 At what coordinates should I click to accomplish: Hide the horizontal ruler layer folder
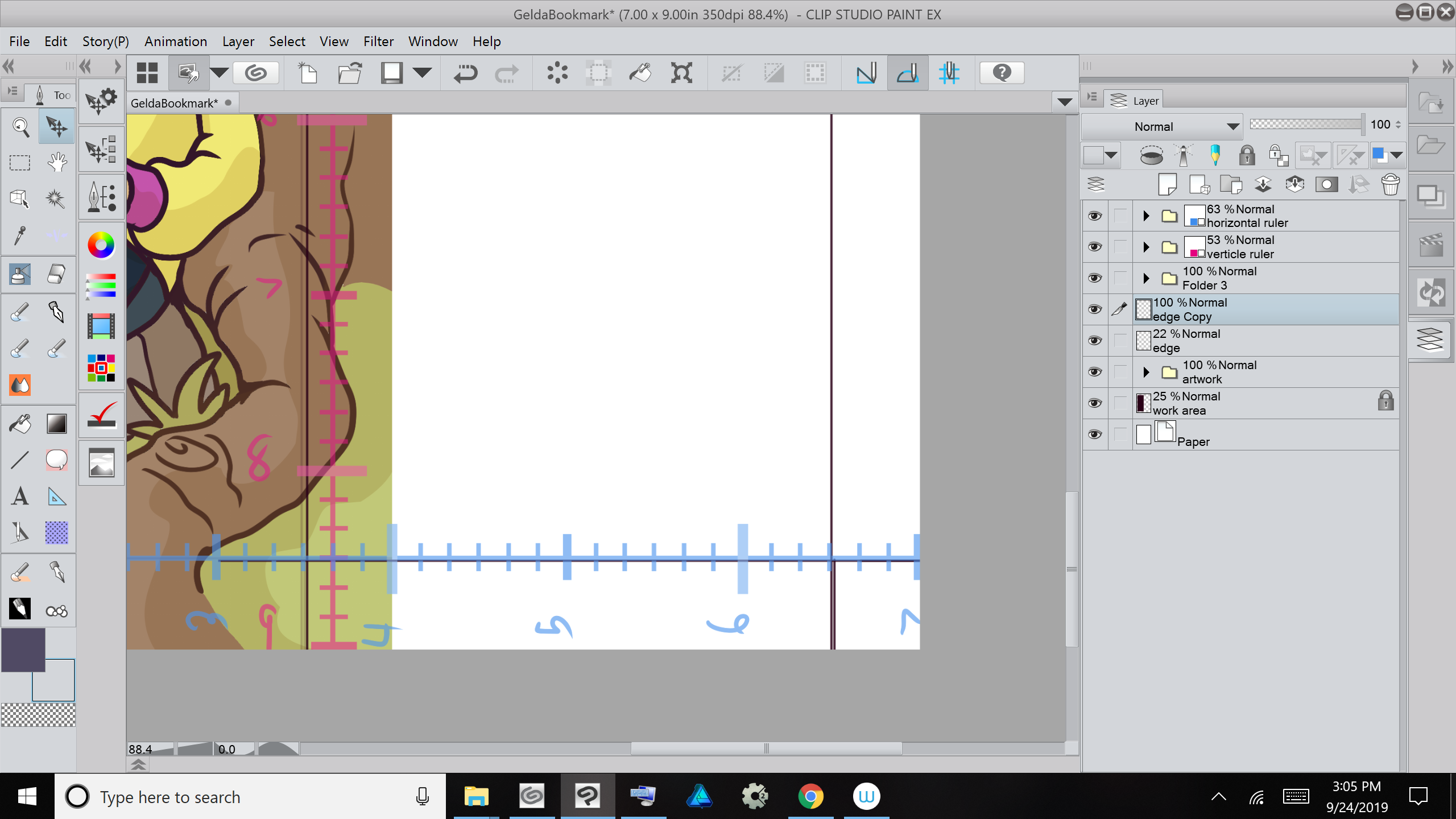1095,216
